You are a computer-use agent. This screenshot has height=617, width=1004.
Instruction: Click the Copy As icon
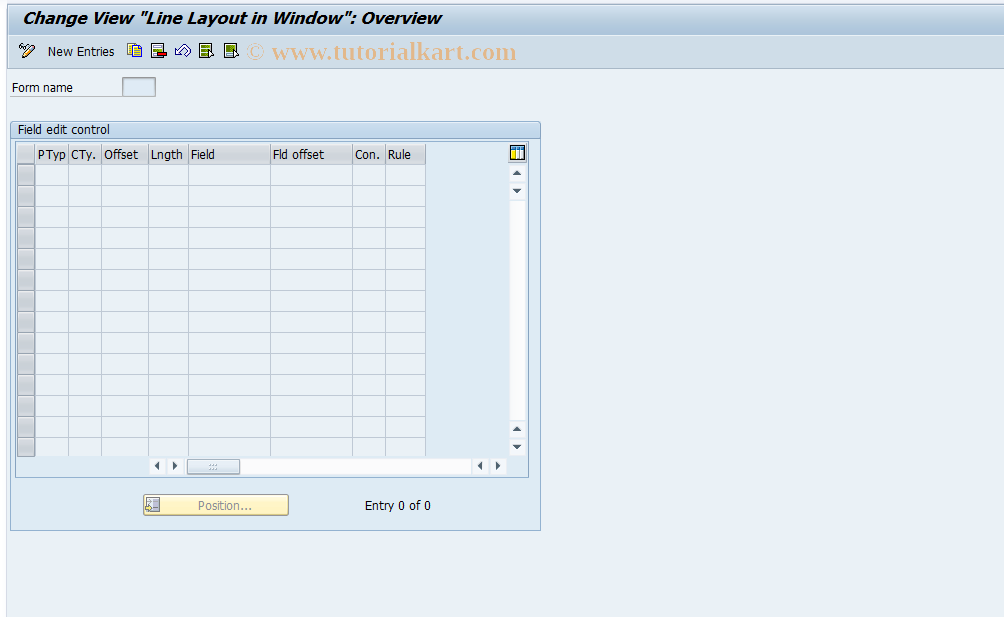[134, 51]
